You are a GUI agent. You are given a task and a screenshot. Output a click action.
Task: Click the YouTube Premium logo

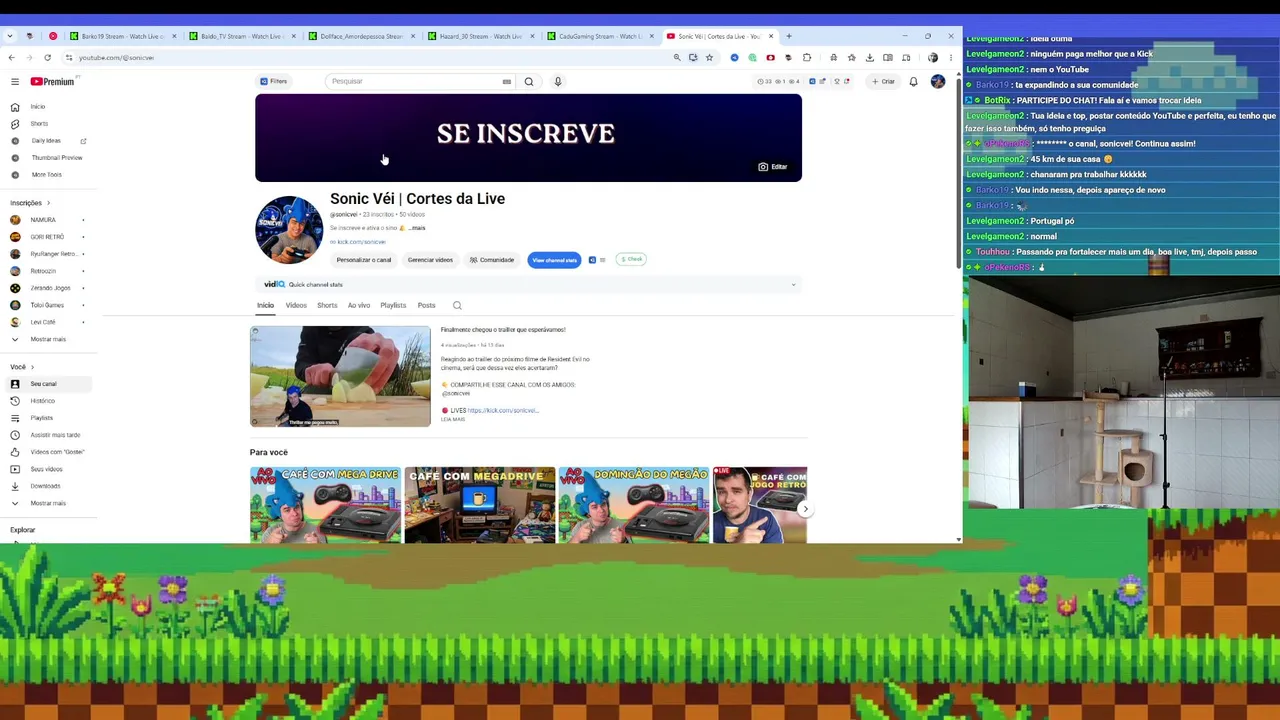click(52, 81)
